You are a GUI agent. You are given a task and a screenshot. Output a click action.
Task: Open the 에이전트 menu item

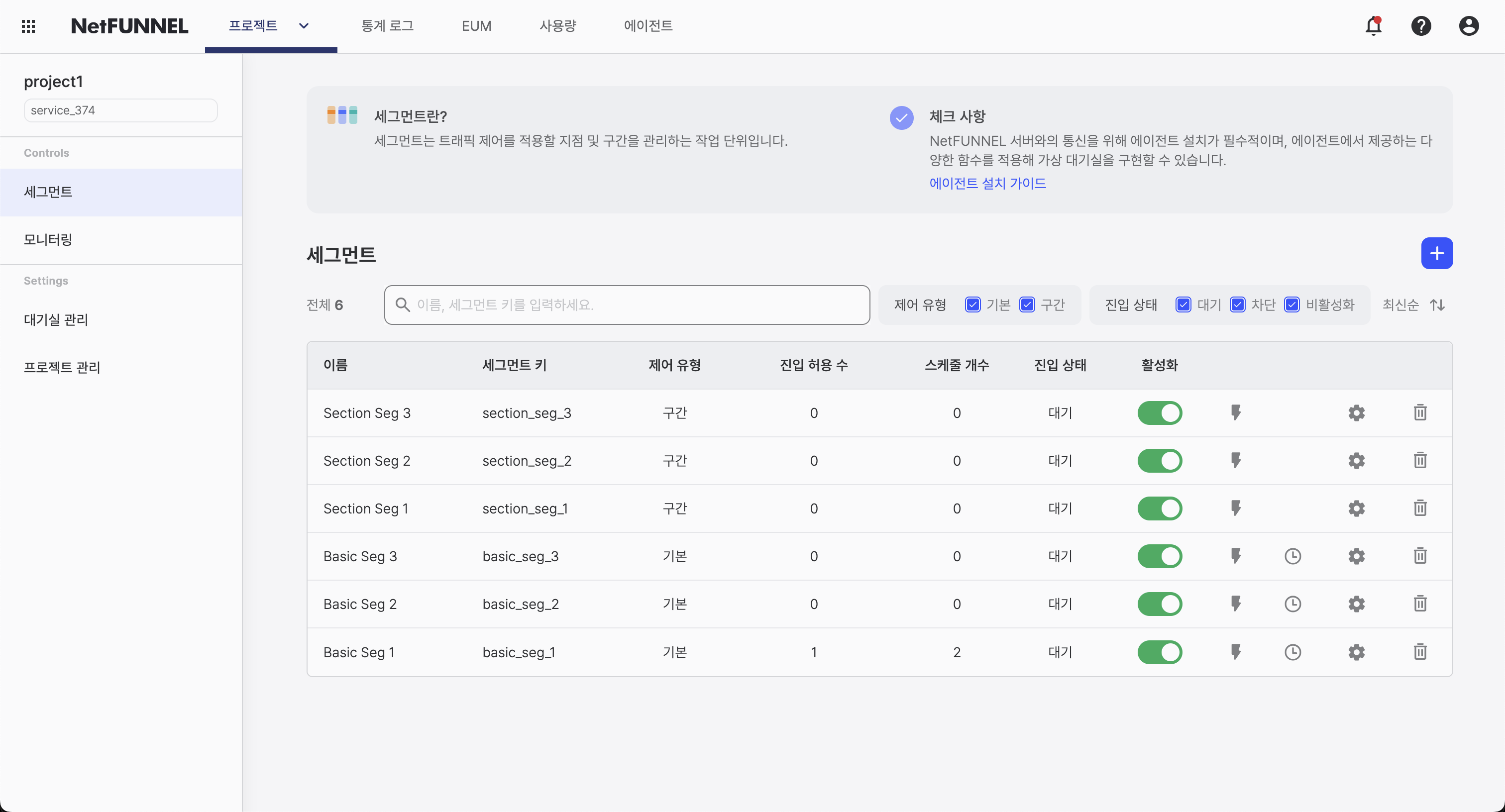647,26
